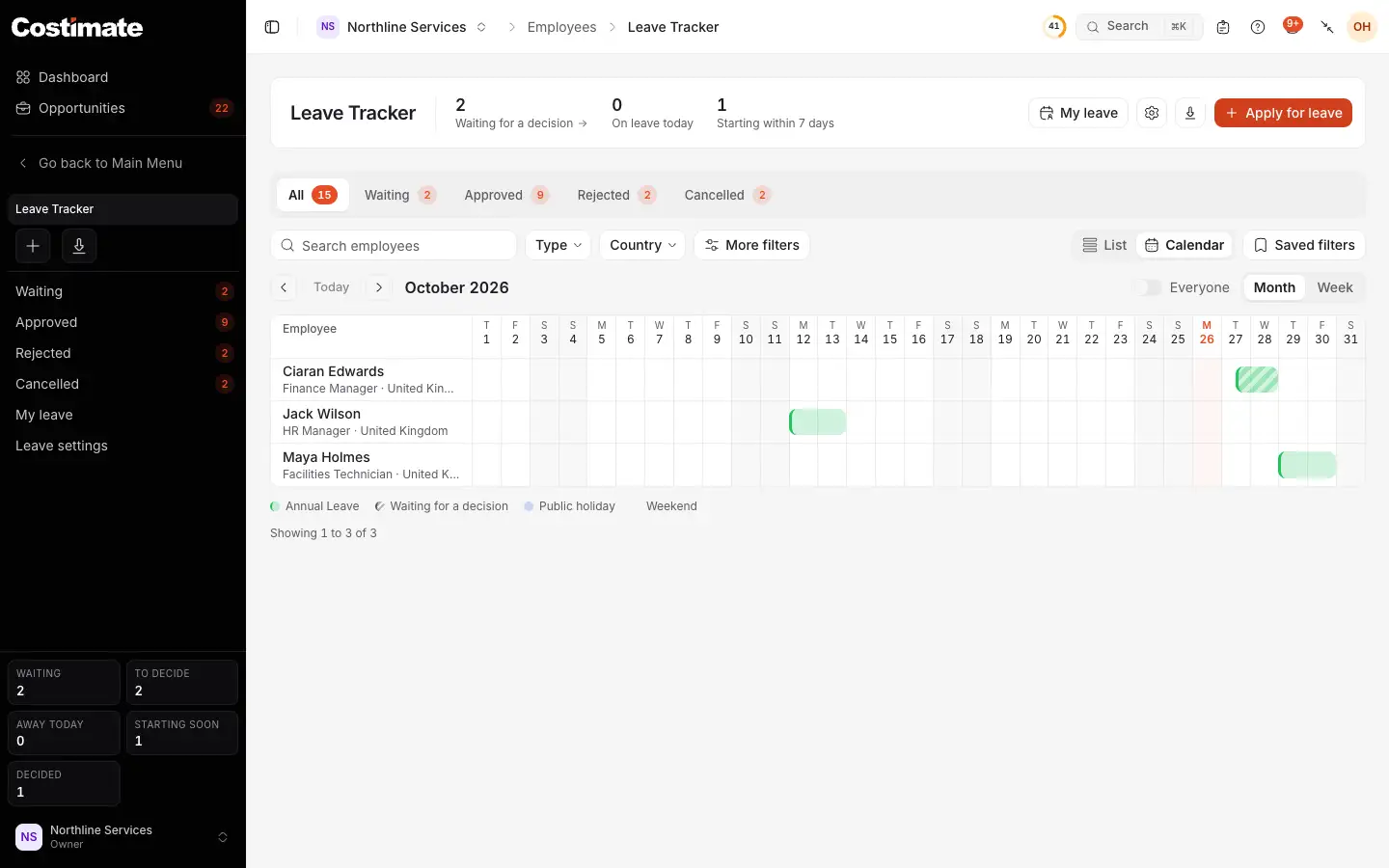Expand More filters
This screenshot has width=1389, height=868.
coord(752,245)
